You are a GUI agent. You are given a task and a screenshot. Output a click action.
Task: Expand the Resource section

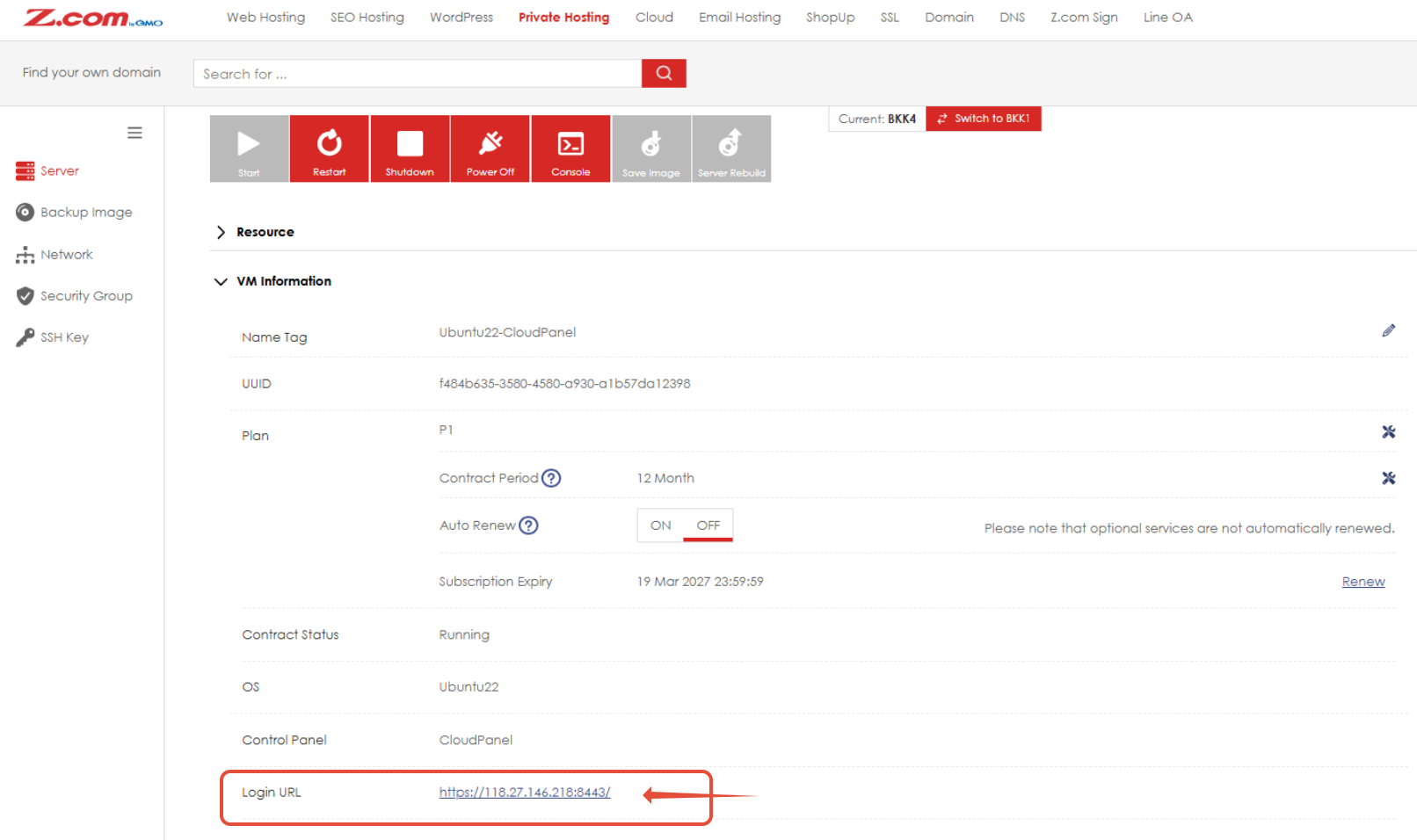tap(256, 232)
